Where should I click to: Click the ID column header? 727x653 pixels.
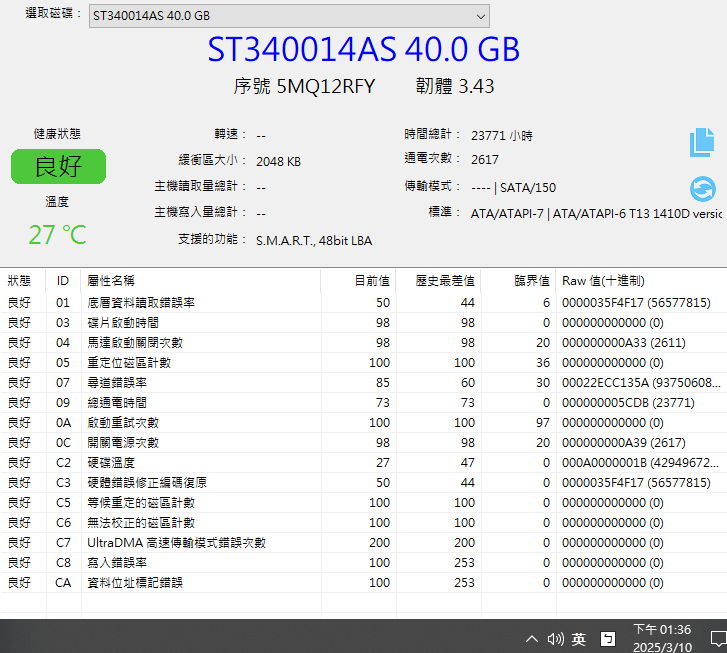click(x=63, y=281)
